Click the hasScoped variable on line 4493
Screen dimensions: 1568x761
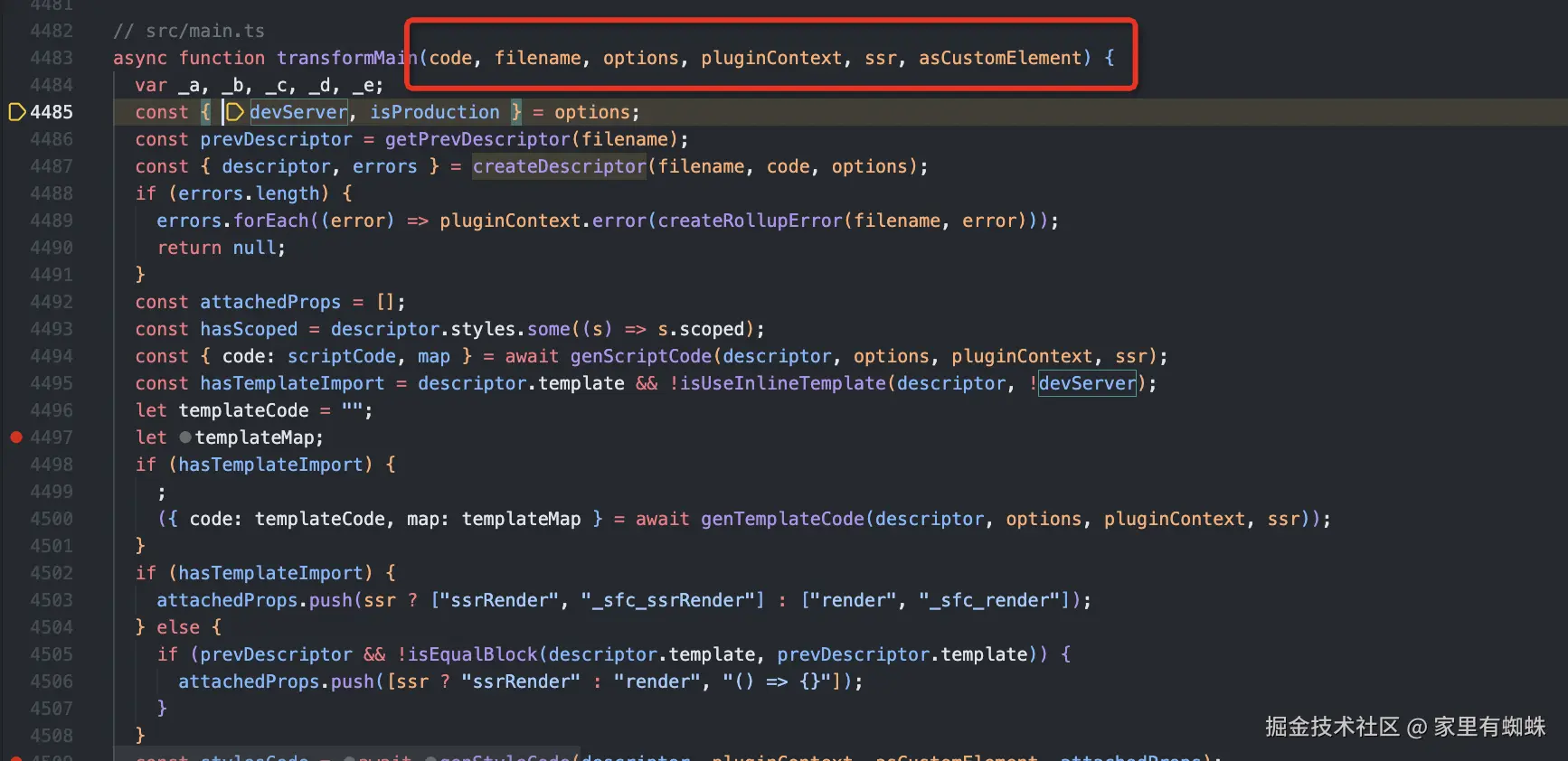tap(249, 329)
